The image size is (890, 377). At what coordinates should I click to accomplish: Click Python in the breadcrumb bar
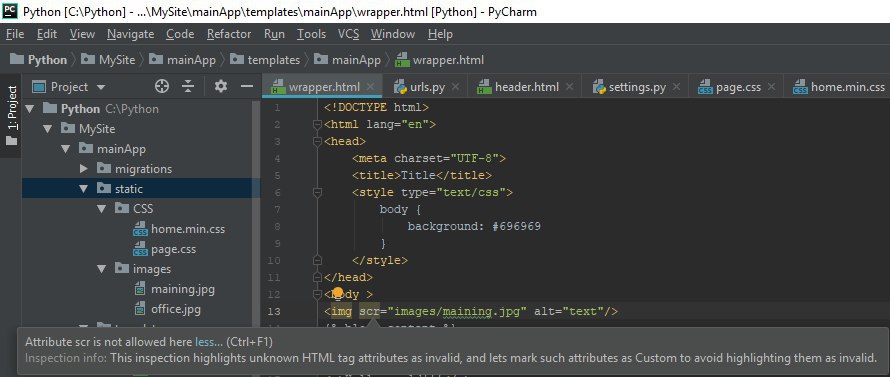pos(47,60)
